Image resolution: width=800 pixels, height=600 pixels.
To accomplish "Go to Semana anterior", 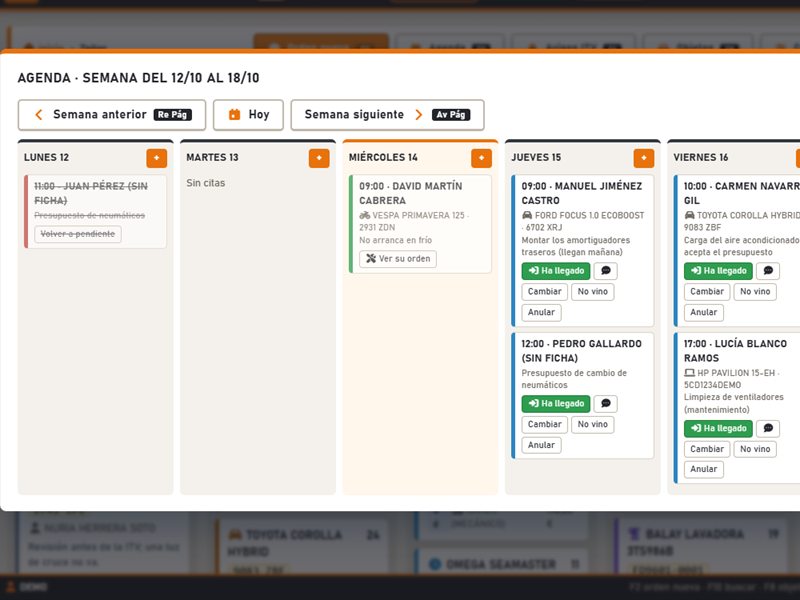I will point(112,115).
